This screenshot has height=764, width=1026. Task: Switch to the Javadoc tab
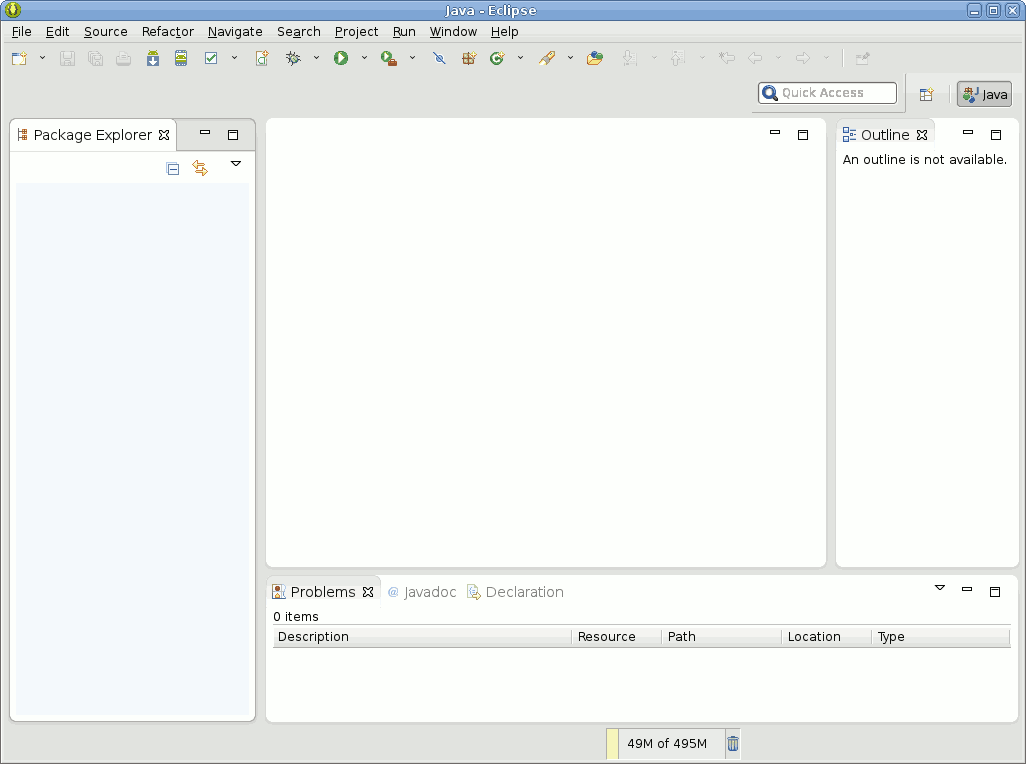[422, 592]
